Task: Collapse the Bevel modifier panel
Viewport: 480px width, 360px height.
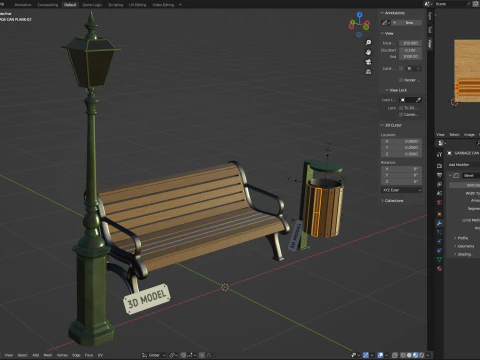Action: [450, 175]
